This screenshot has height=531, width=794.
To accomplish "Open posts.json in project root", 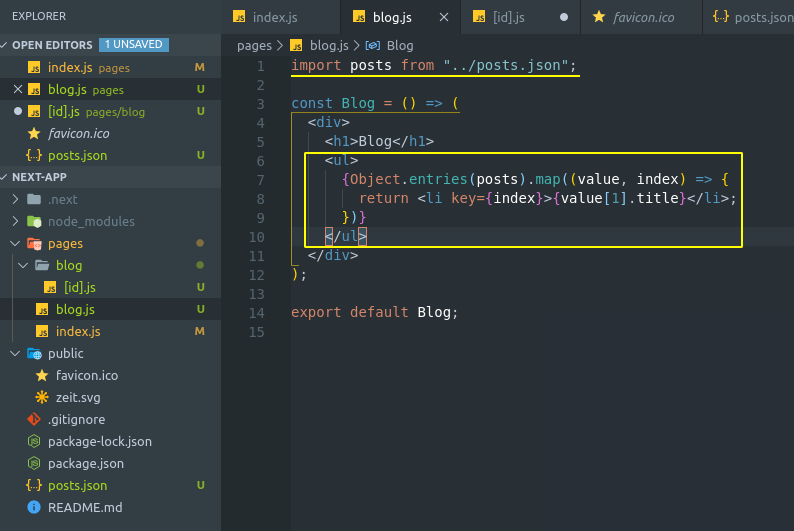I will click(110, 485).
